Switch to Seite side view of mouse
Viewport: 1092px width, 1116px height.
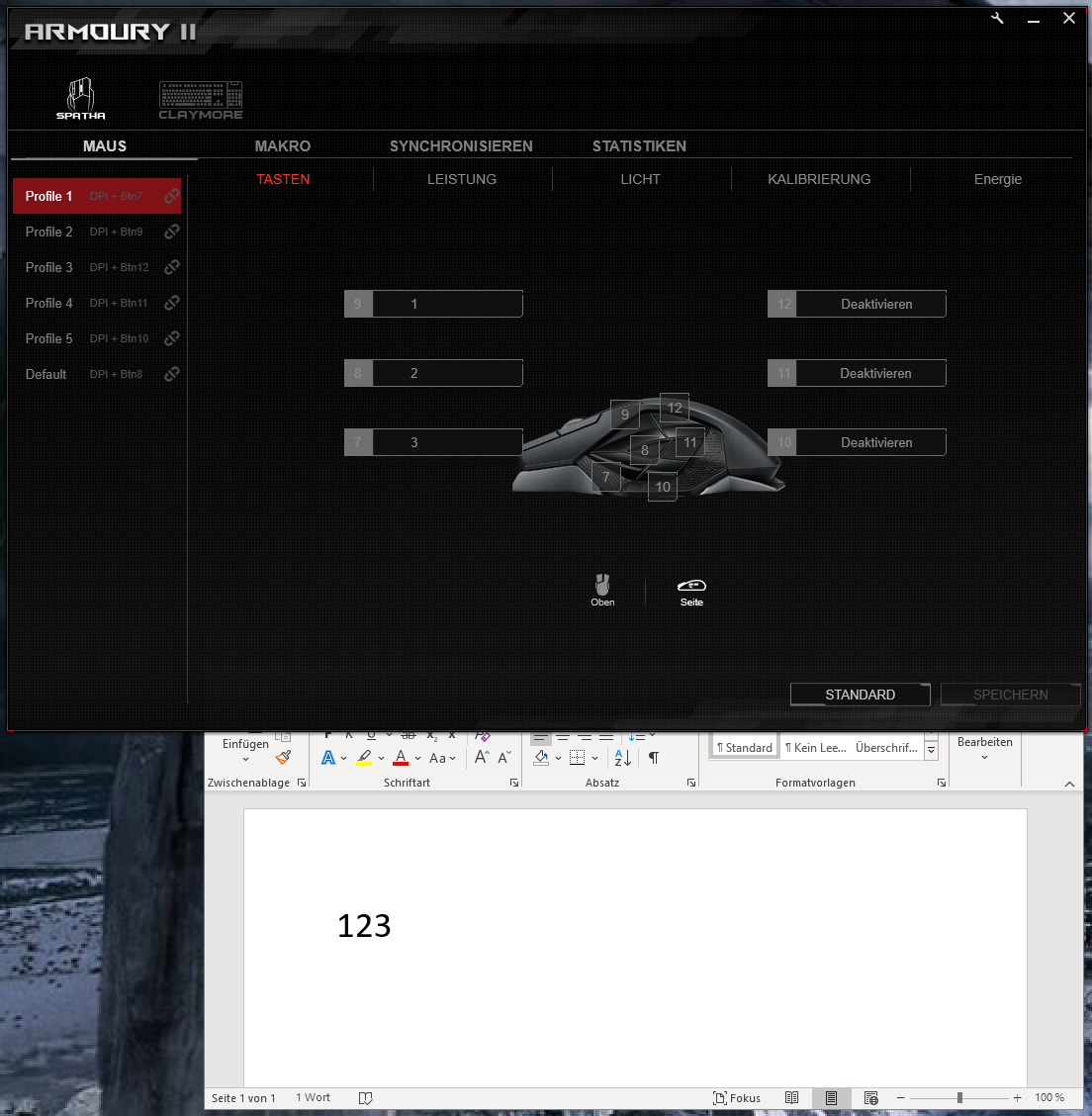tap(691, 593)
